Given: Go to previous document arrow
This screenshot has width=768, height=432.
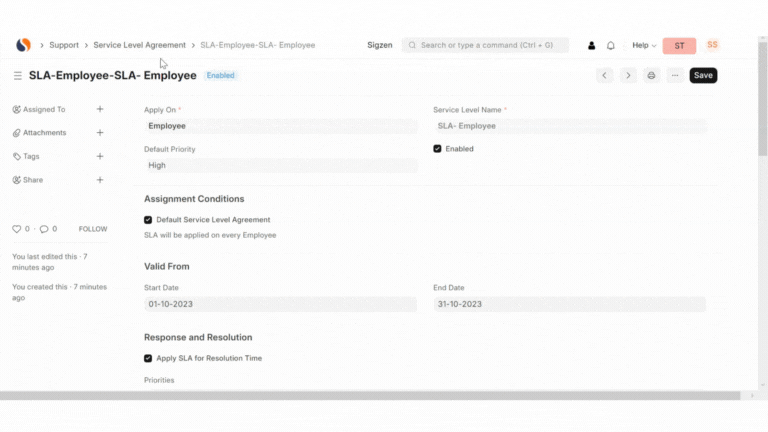Looking at the screenshot, I should tap(604, 75).
